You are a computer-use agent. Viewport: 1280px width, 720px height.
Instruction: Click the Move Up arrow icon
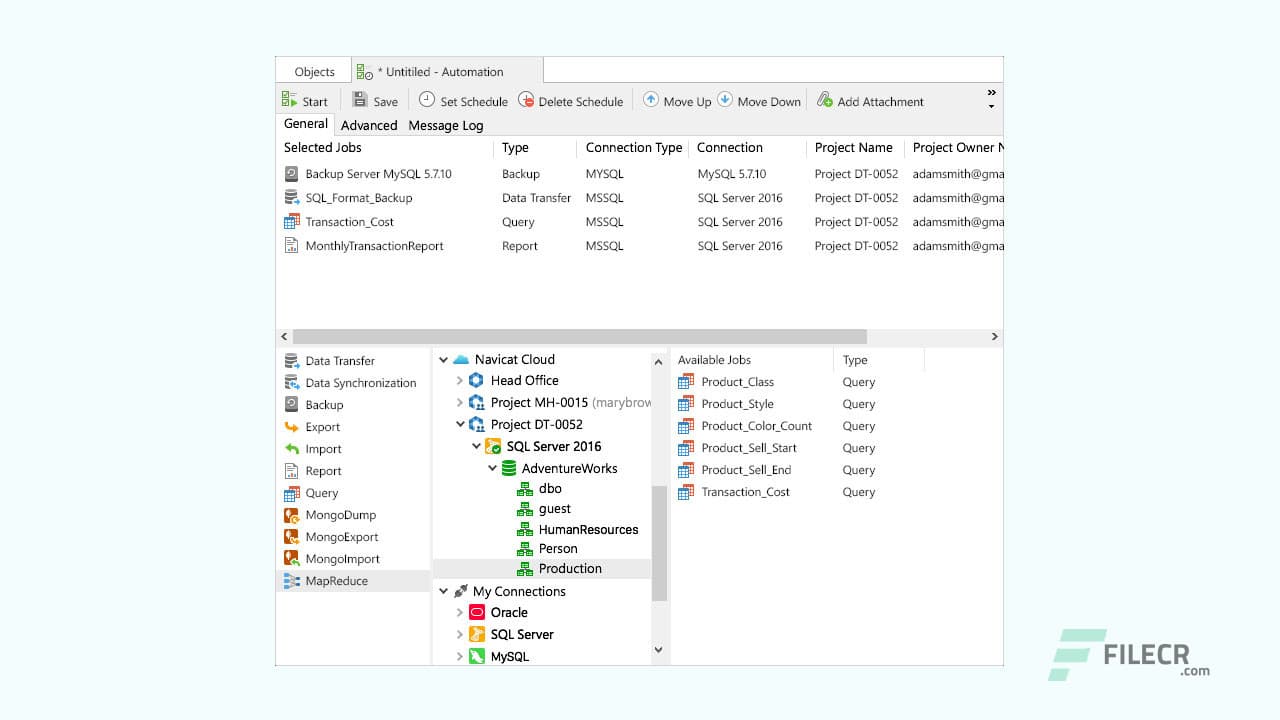(x=651, y=100)
